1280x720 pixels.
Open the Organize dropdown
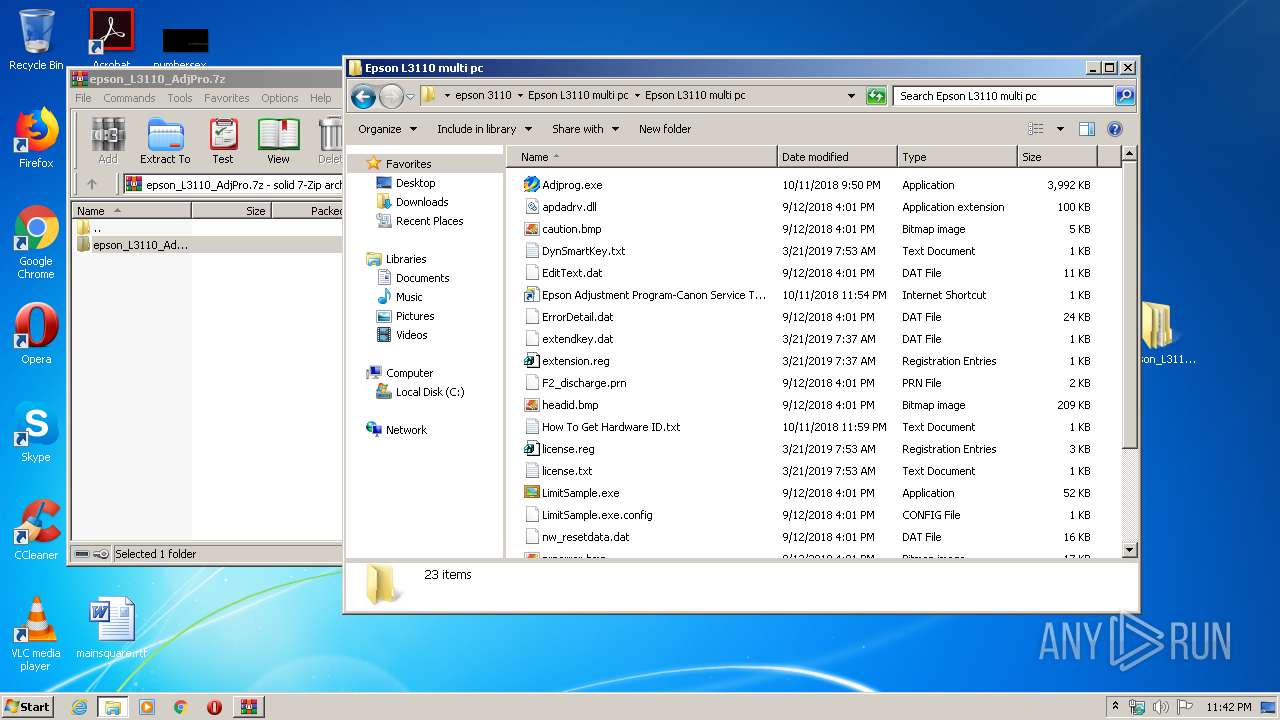tap(386, 129)
